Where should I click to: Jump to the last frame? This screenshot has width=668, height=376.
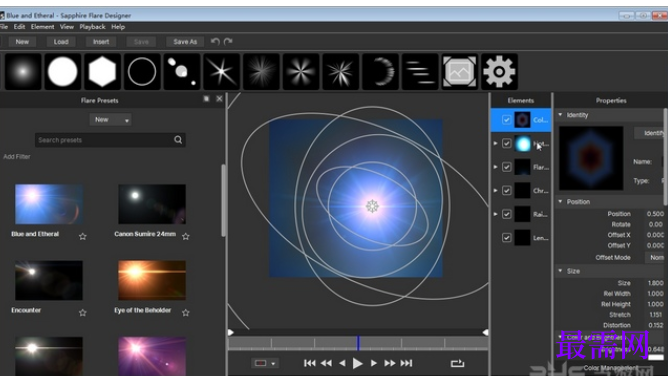click(x=406, y=363)
